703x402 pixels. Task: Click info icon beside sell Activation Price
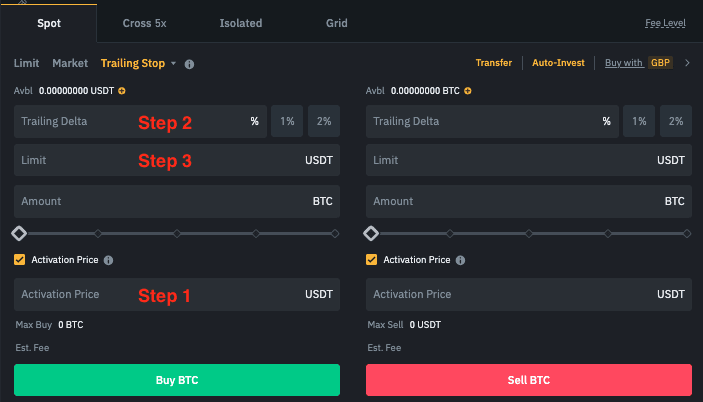460,260
